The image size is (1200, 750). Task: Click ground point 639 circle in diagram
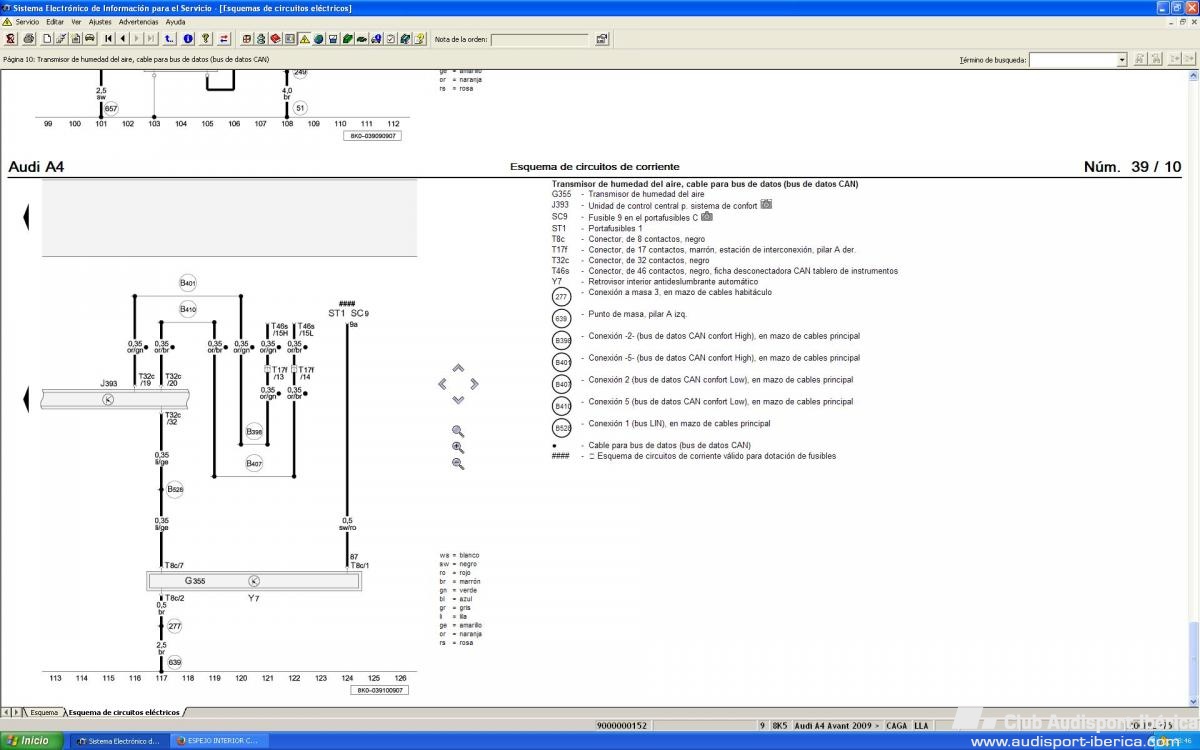(x=175, y=662)
